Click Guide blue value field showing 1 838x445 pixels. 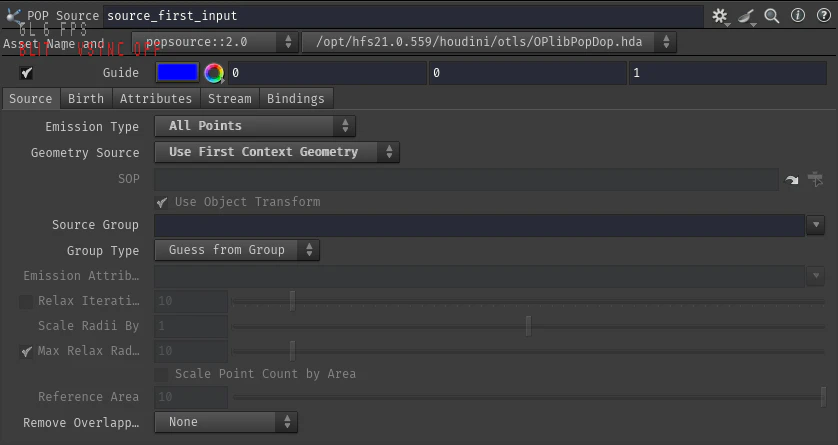point(727,73)
